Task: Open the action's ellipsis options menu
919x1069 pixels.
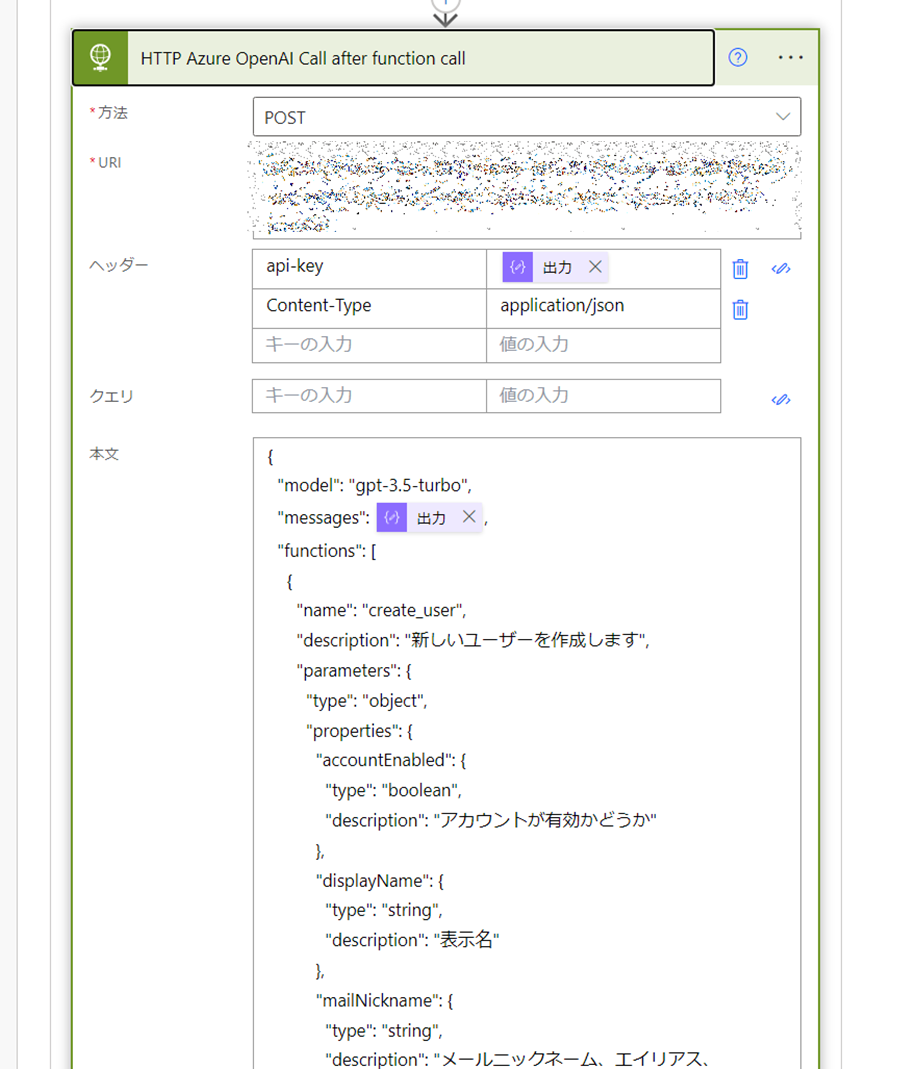Action: point(790,57)
